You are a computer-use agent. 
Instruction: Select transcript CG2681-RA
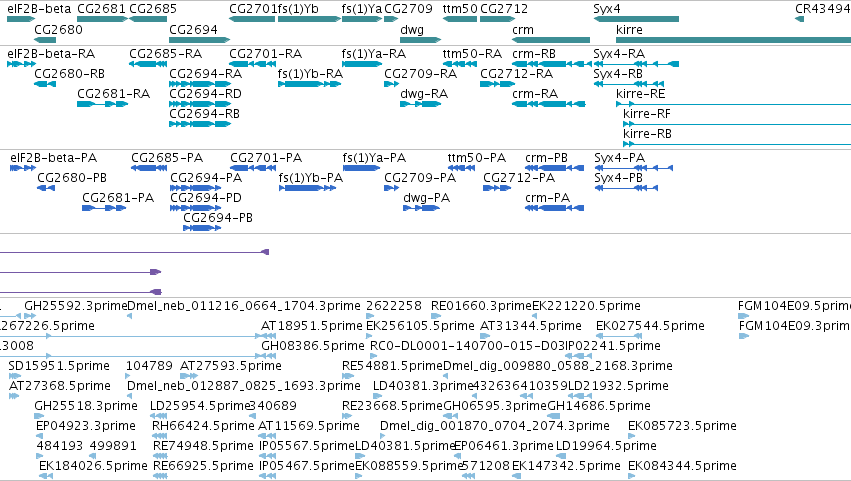point(113,94)
